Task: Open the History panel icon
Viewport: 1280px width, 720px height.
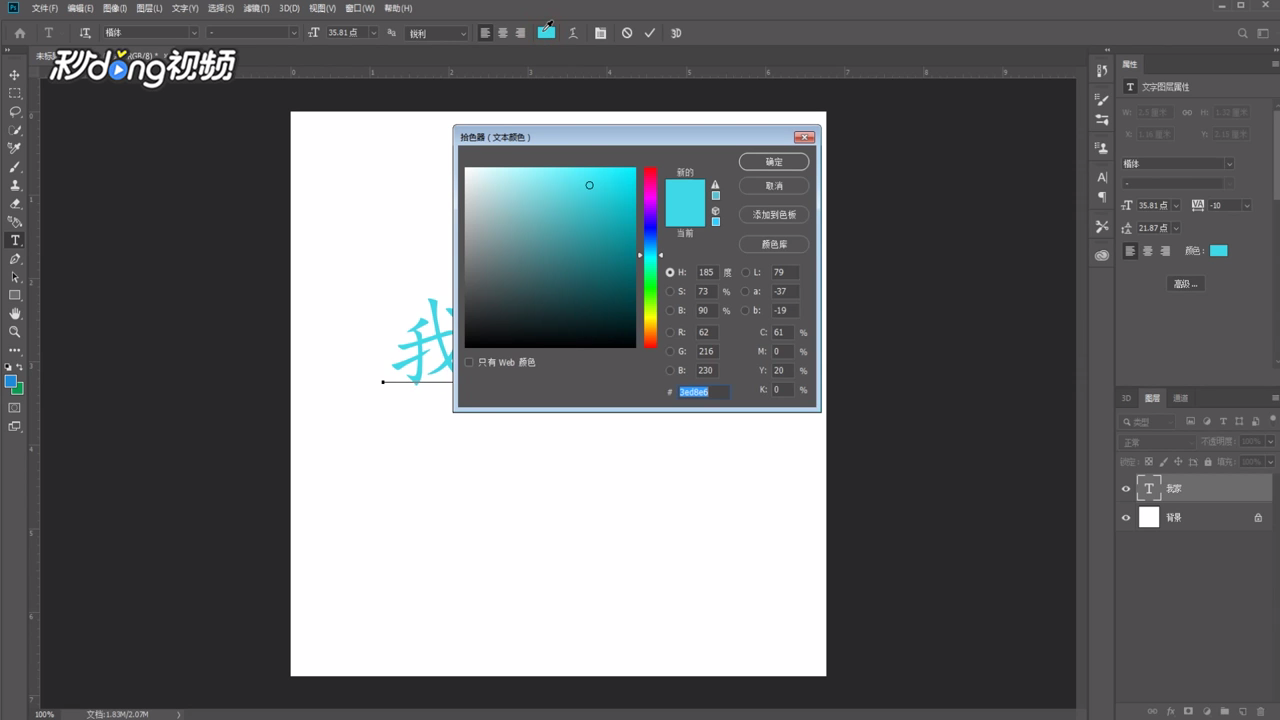Action: (1102, 71)
